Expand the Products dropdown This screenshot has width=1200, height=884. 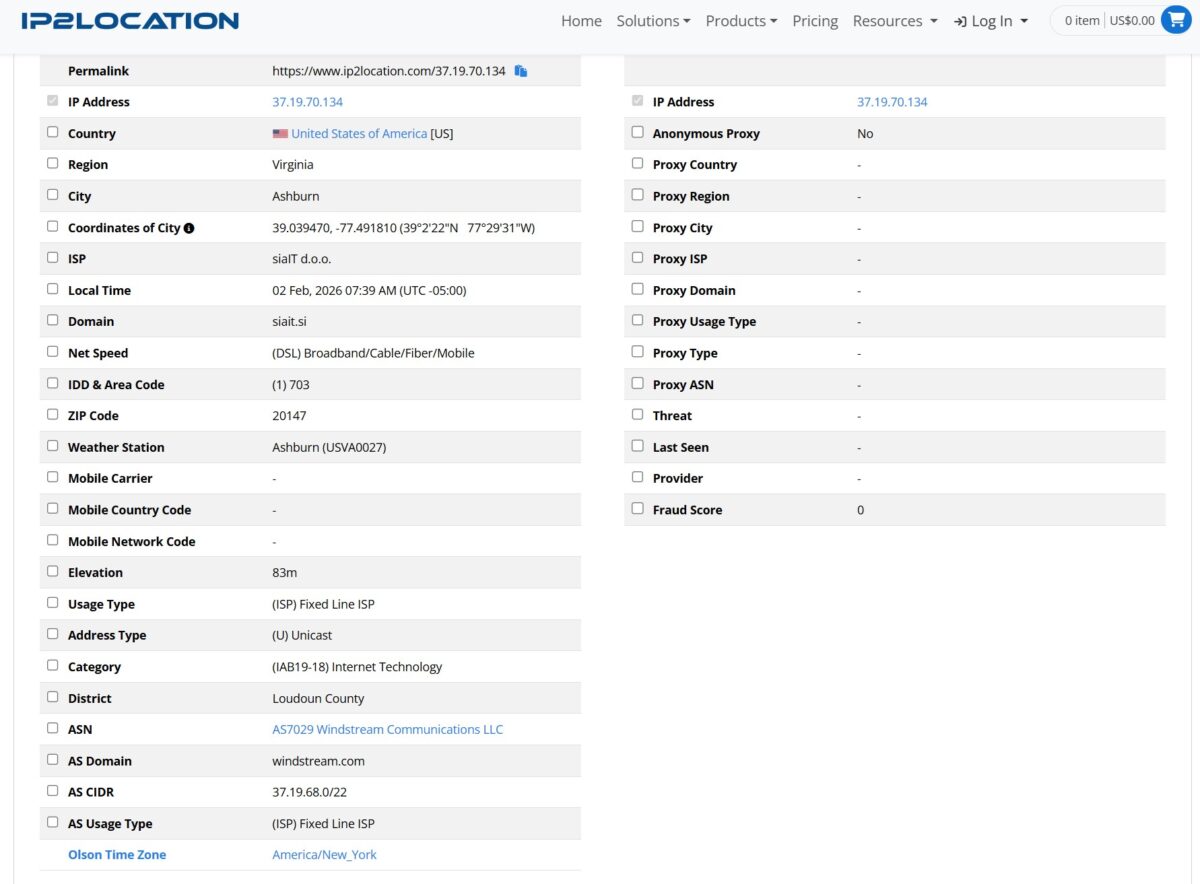click(740, 20)
